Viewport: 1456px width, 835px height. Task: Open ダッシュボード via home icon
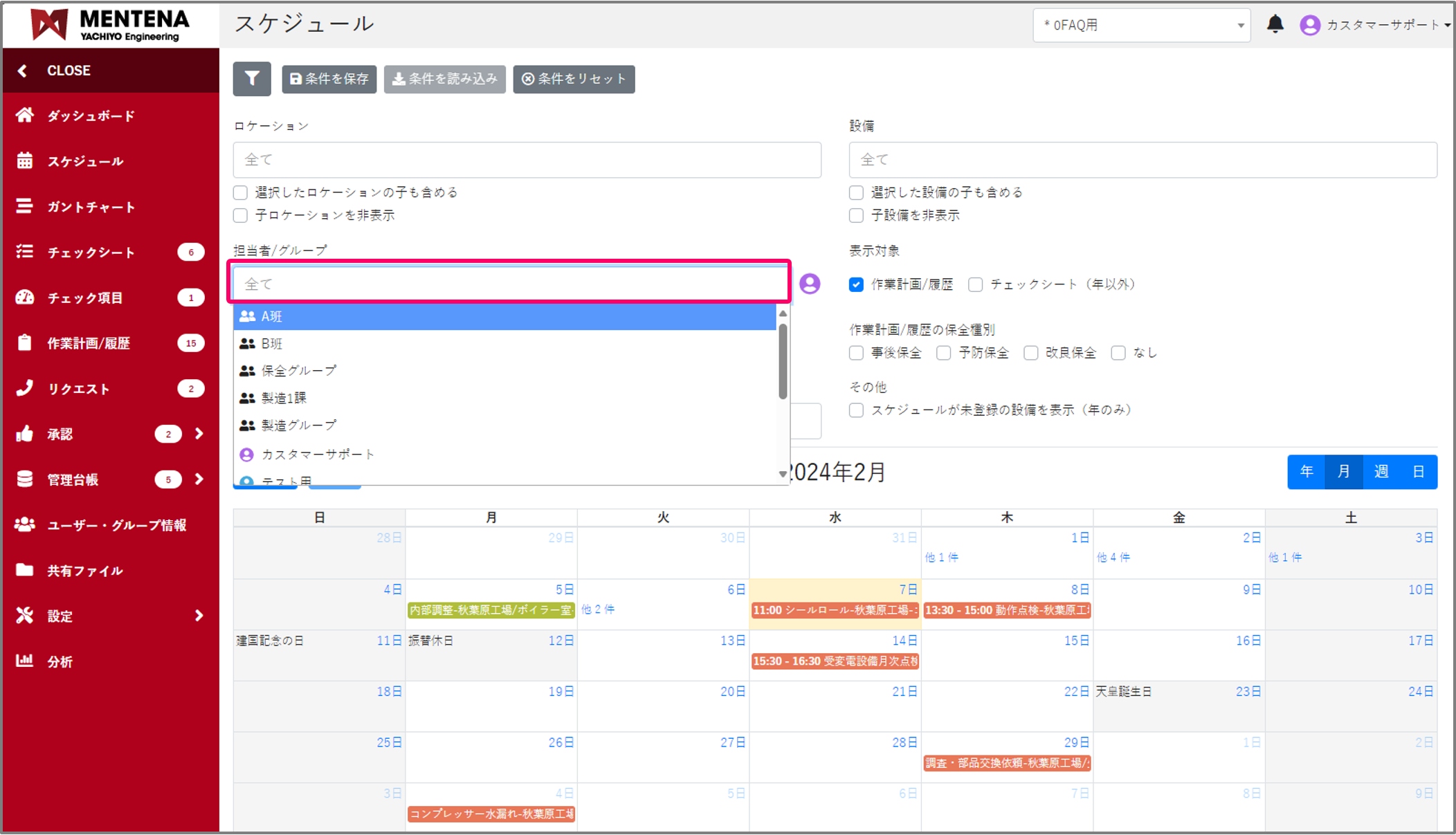(25, 116)
